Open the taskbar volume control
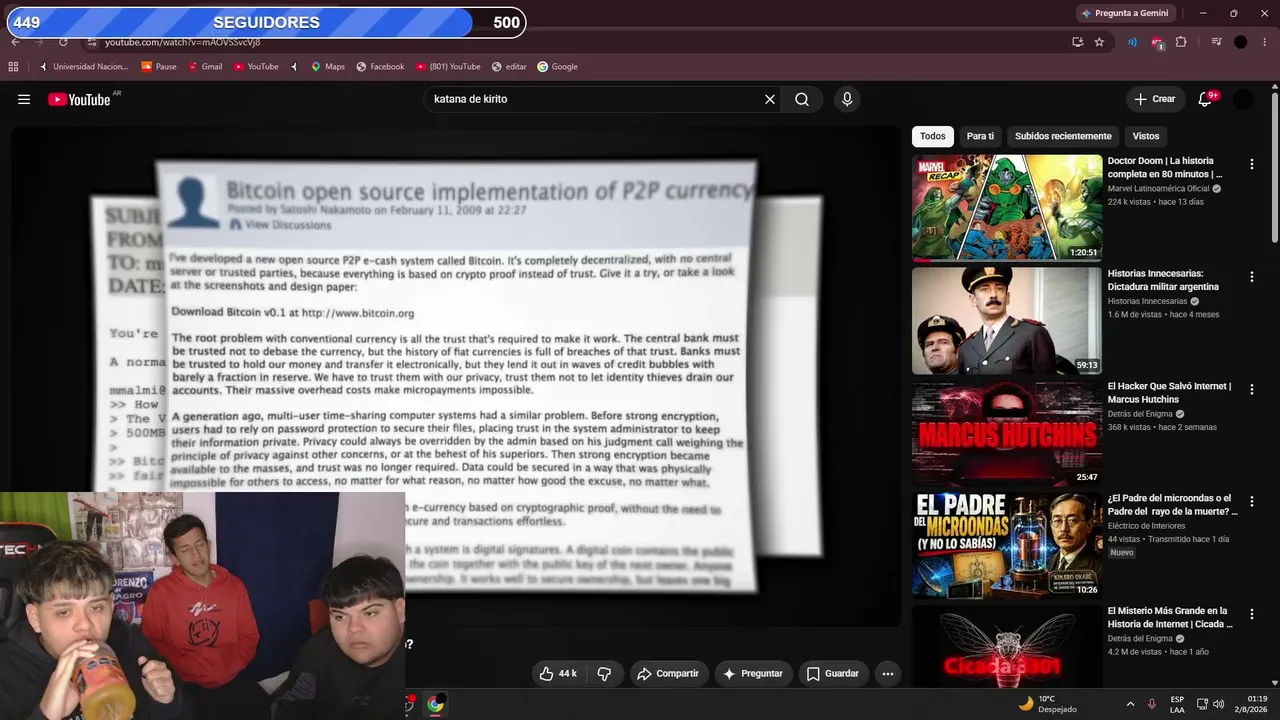Image resolution: width=1280 pixels, height=720 pixels. point(1218,704)
